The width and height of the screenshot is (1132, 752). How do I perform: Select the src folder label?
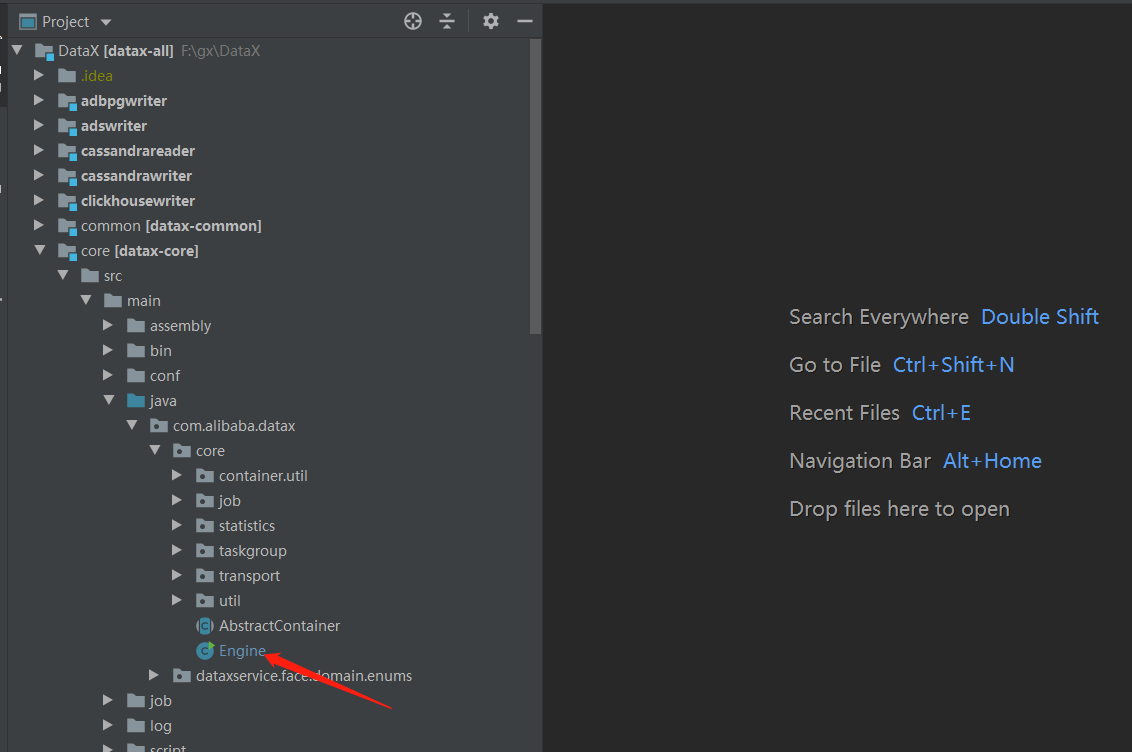[113, 276]
